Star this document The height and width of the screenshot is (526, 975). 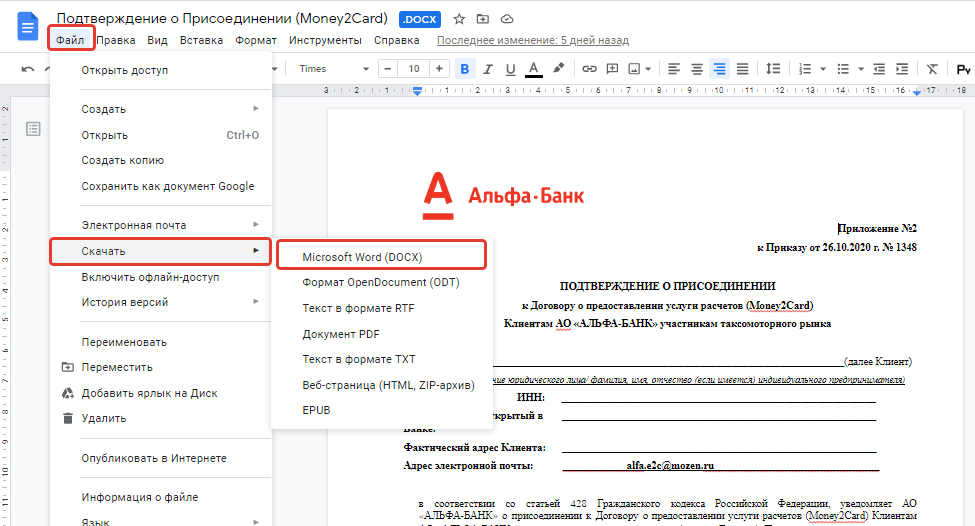[x=459, y=19]
